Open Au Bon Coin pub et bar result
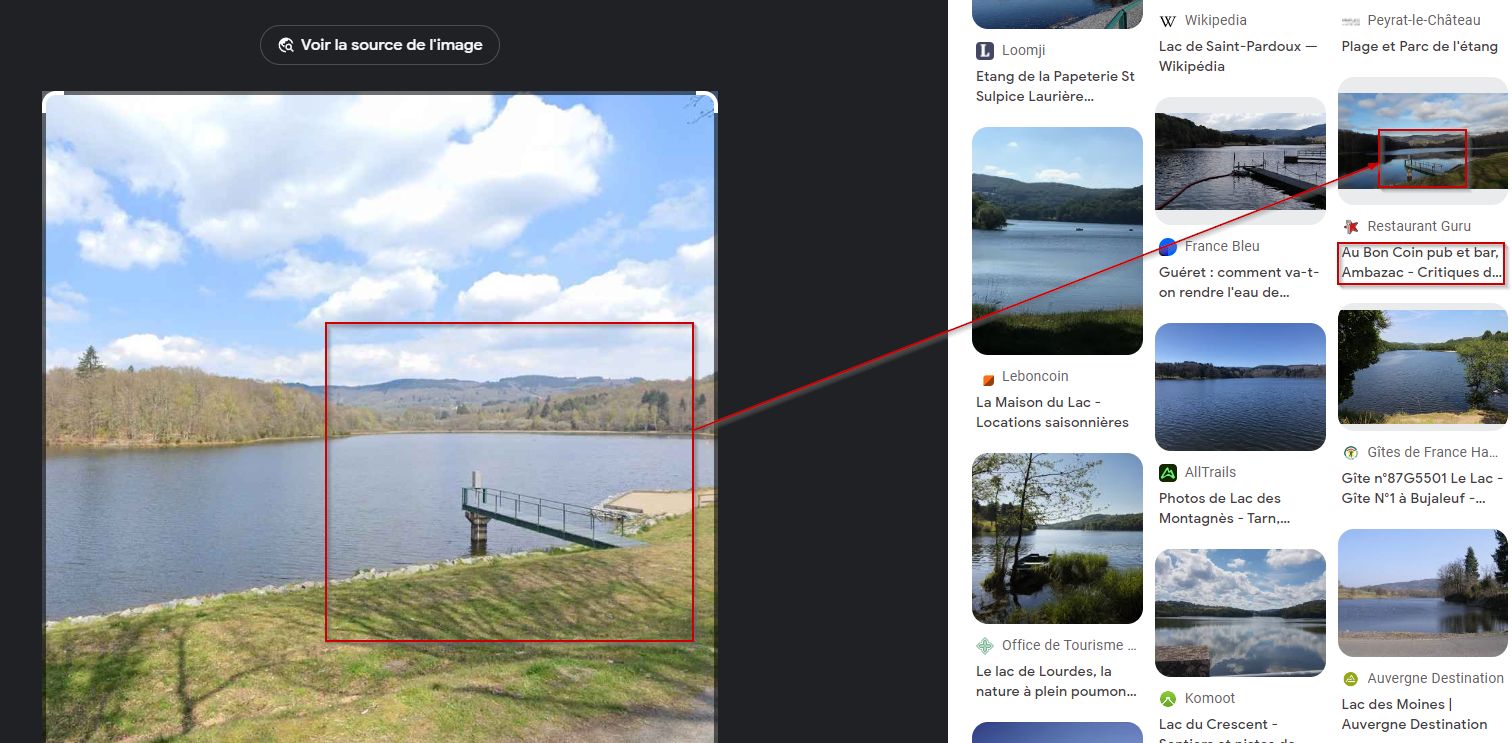Viewport: 1512px width, 743px height. click(x=1421, y=263)
